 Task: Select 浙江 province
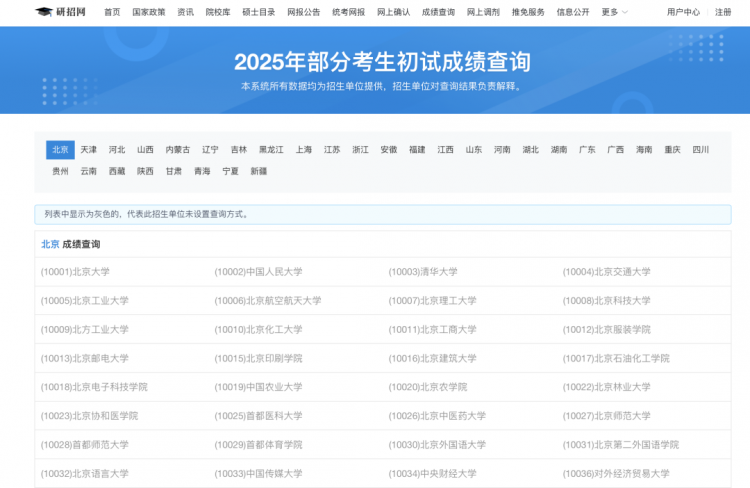tap(361, 150)
